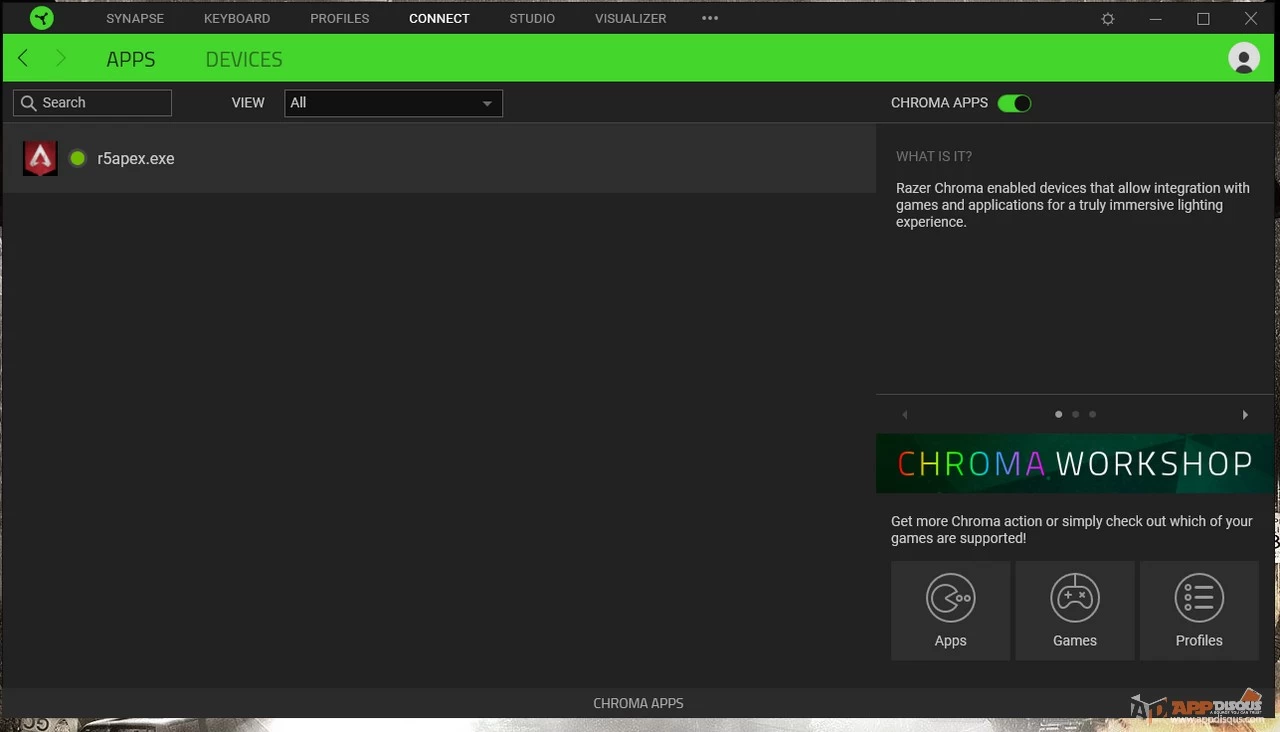Focus the Search input field
The image size is (1280, 732).
coord(92,103)
